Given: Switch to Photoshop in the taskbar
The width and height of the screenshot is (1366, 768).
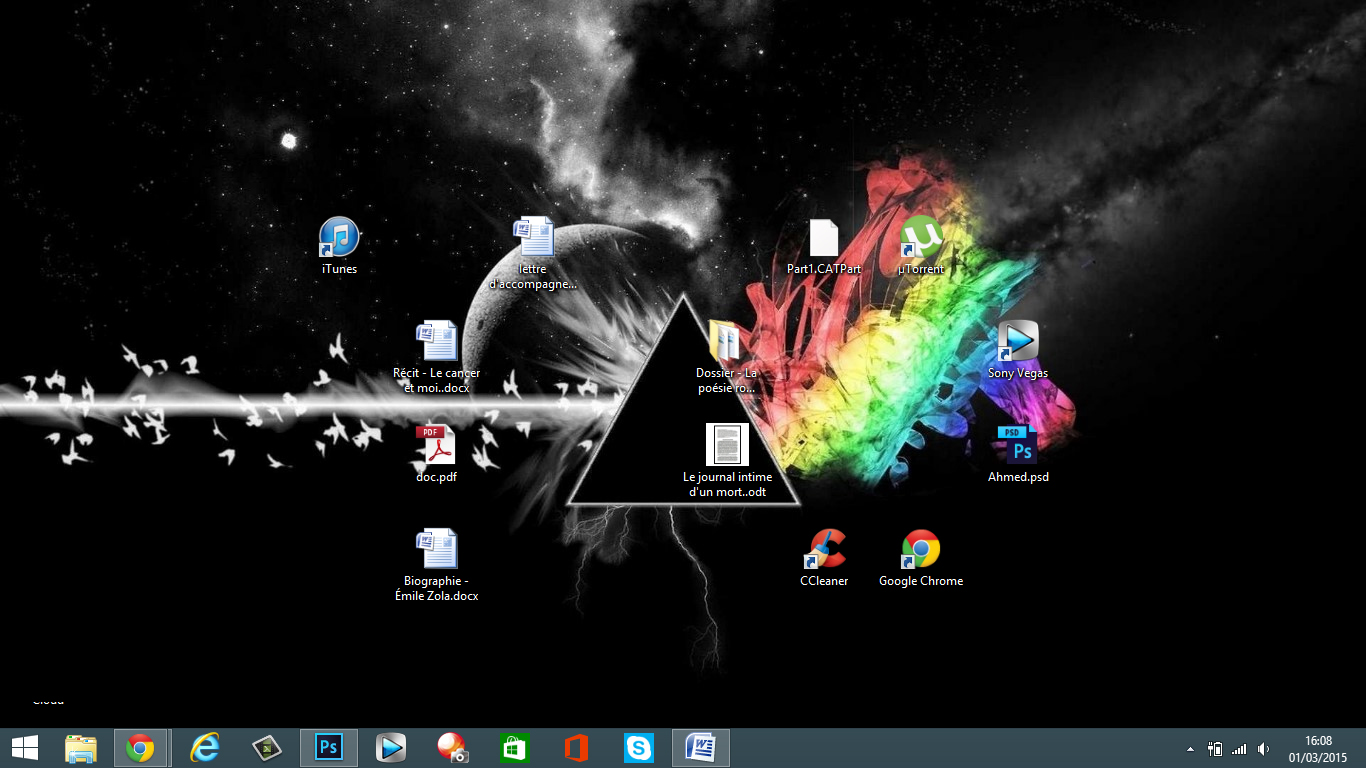Looking at the screenshot, I should pyautogui.click(x=329, y=748).
